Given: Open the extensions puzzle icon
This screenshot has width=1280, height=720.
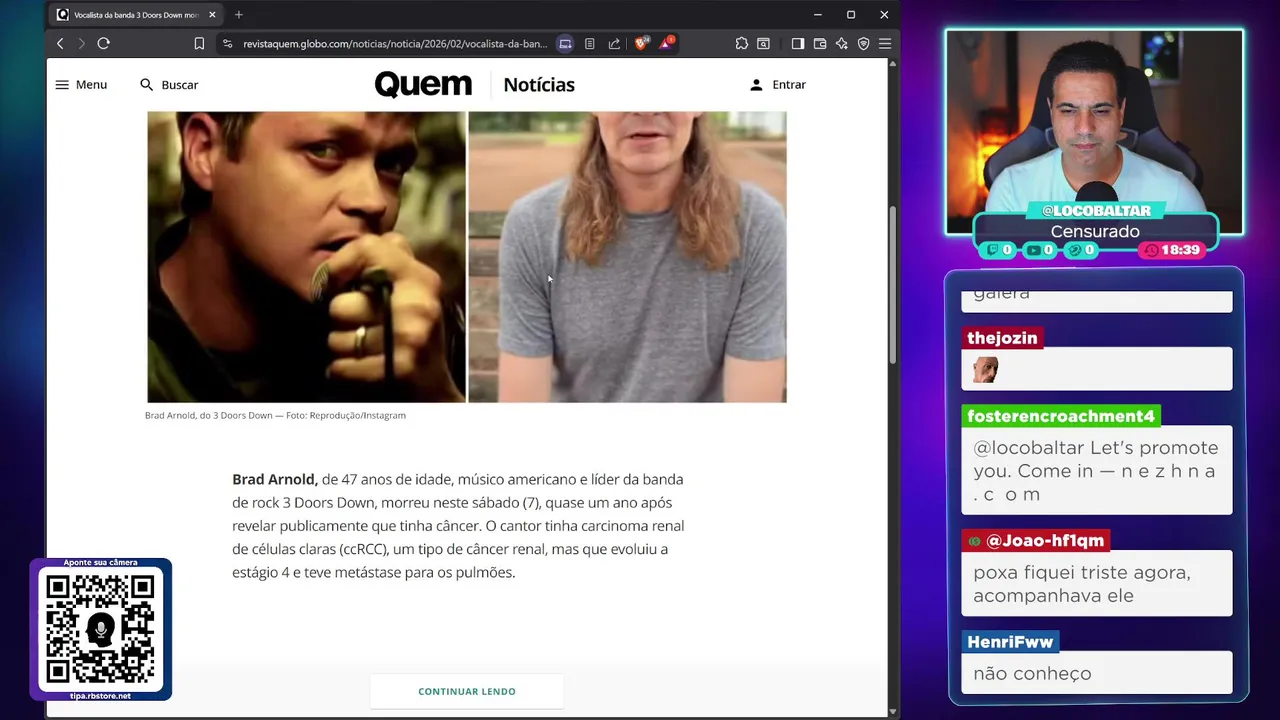Looking at the screenshot, I should 741,44.
